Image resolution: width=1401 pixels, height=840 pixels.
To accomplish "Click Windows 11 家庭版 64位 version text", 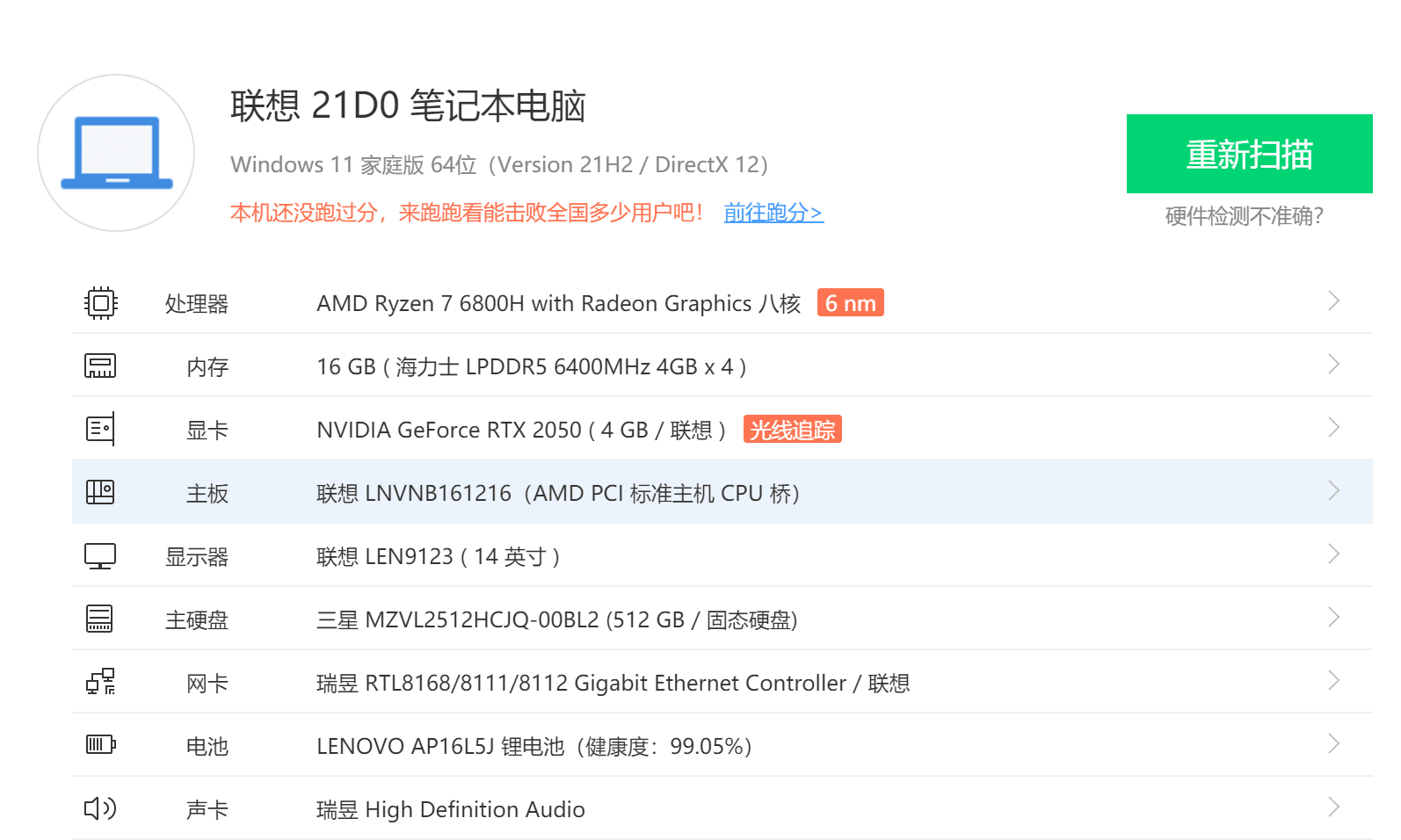I will (x=499, y=165).
